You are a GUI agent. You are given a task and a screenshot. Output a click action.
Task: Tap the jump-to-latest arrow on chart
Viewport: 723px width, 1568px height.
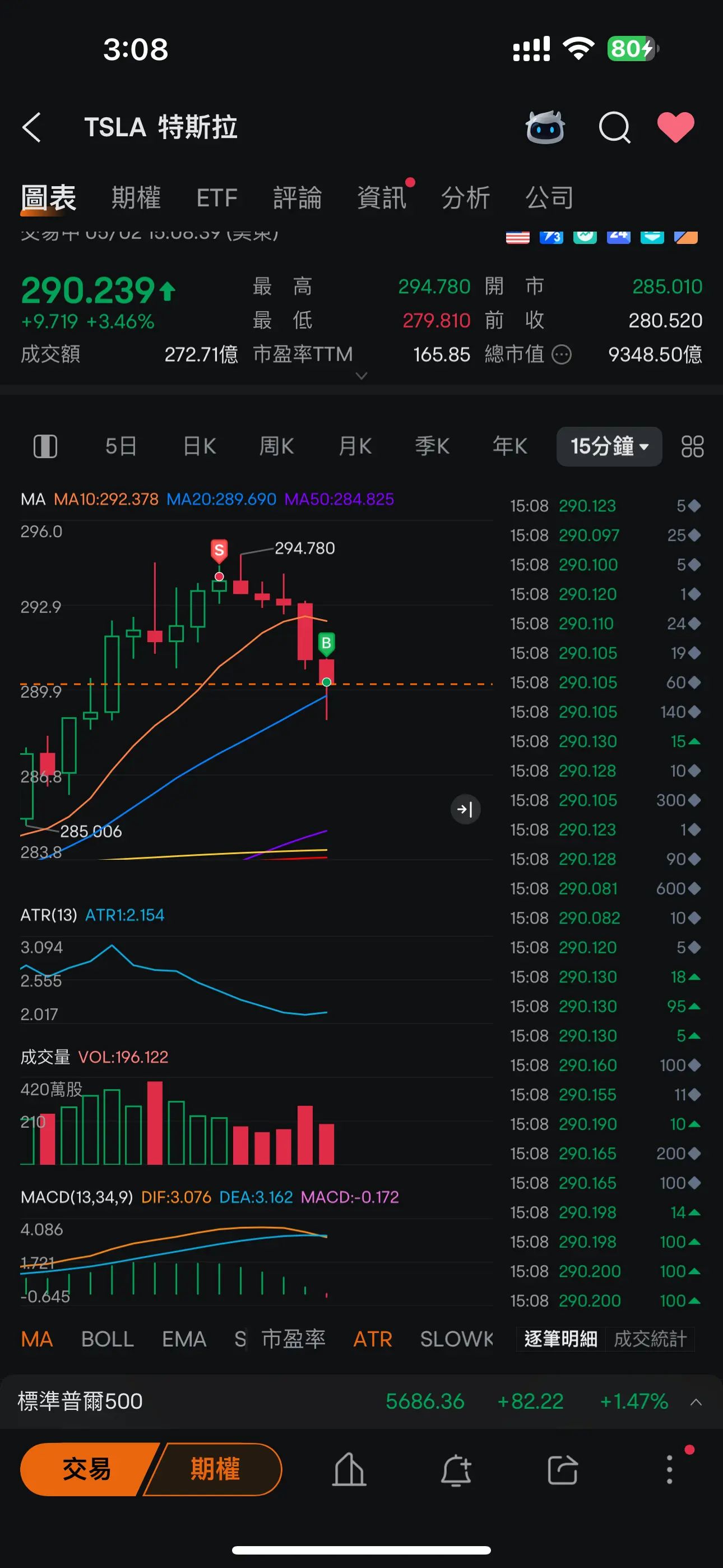[466, 809]
